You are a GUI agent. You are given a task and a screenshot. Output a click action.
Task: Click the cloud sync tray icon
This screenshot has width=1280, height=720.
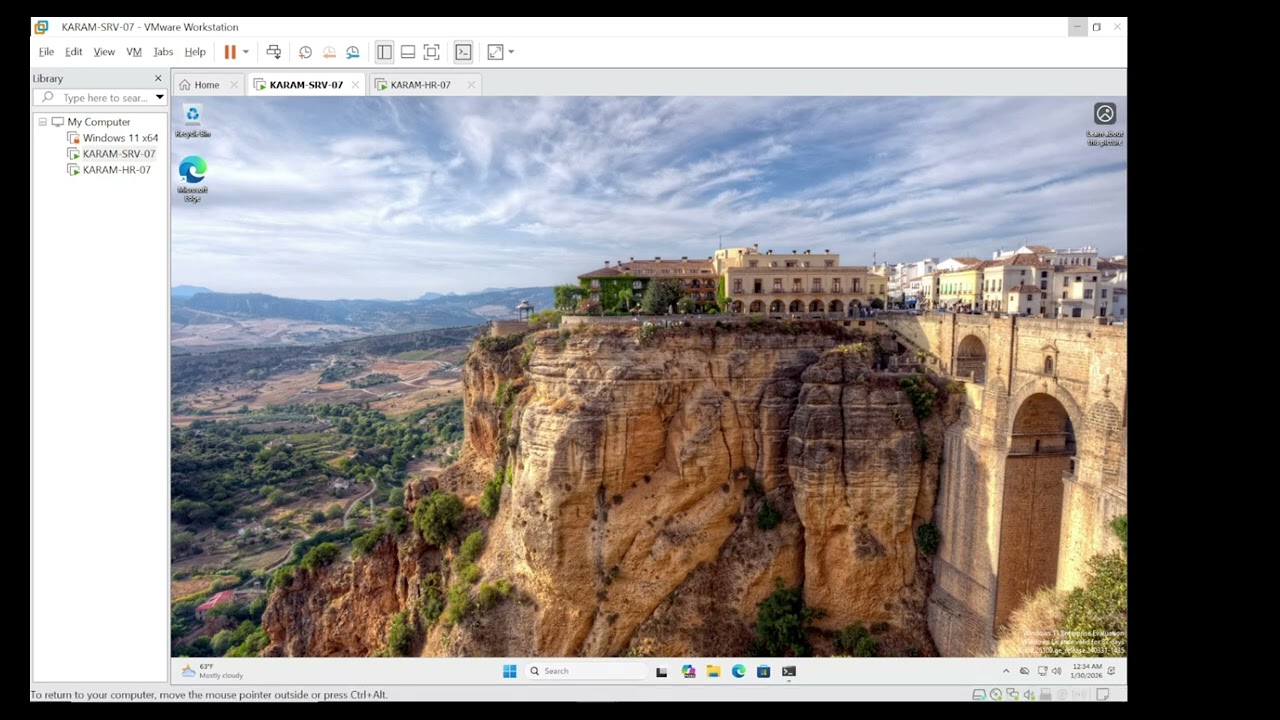click(1024, 671)
